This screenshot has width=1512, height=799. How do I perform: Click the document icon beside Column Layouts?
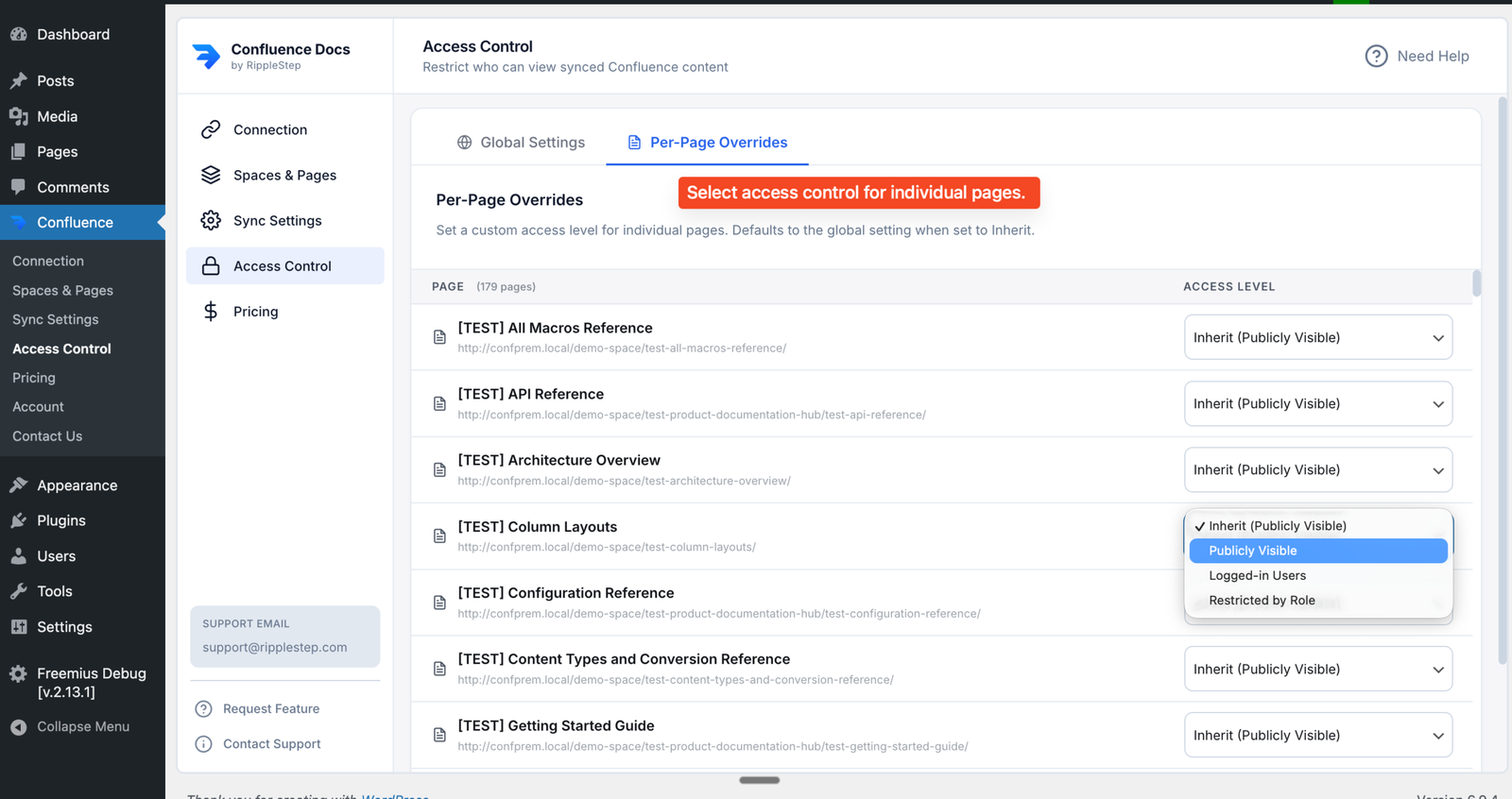pos(439,535)
